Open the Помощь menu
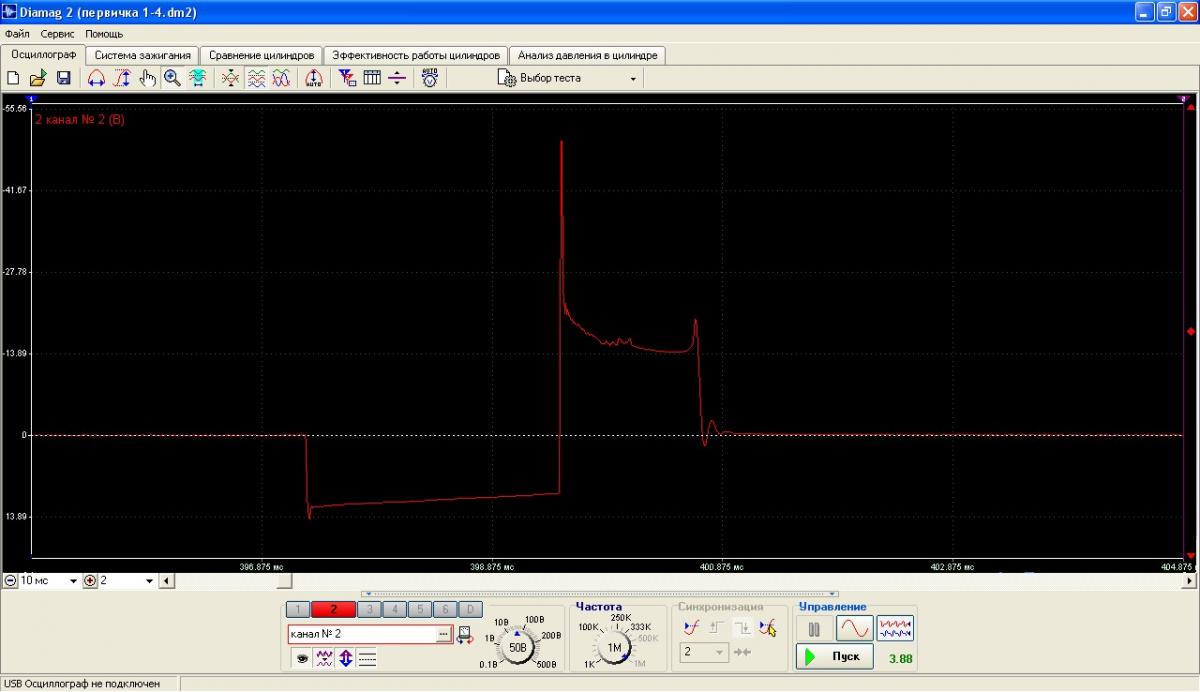1200x692 pixels. coord(104,34)
